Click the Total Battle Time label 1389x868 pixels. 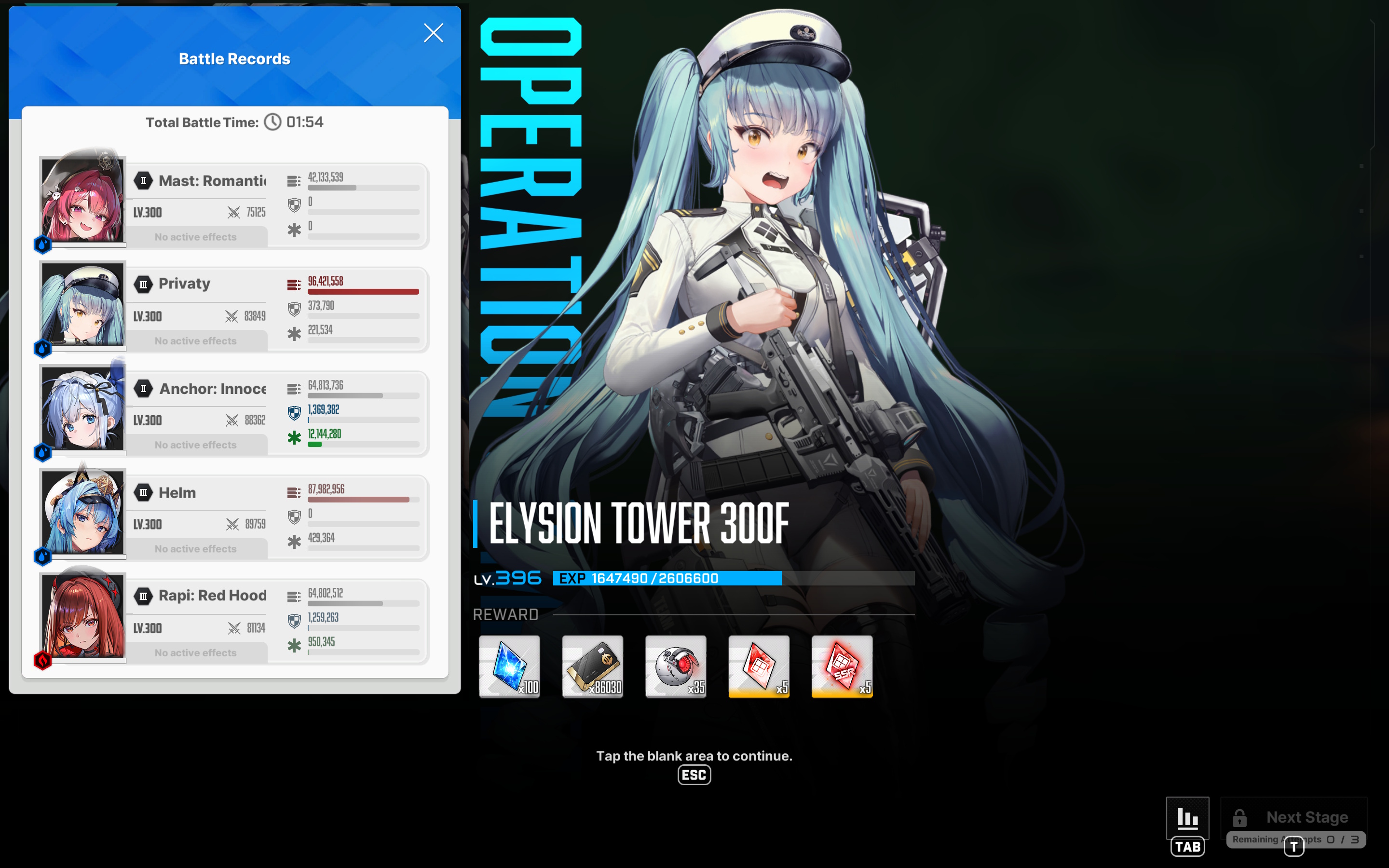(x=202, y=122)
